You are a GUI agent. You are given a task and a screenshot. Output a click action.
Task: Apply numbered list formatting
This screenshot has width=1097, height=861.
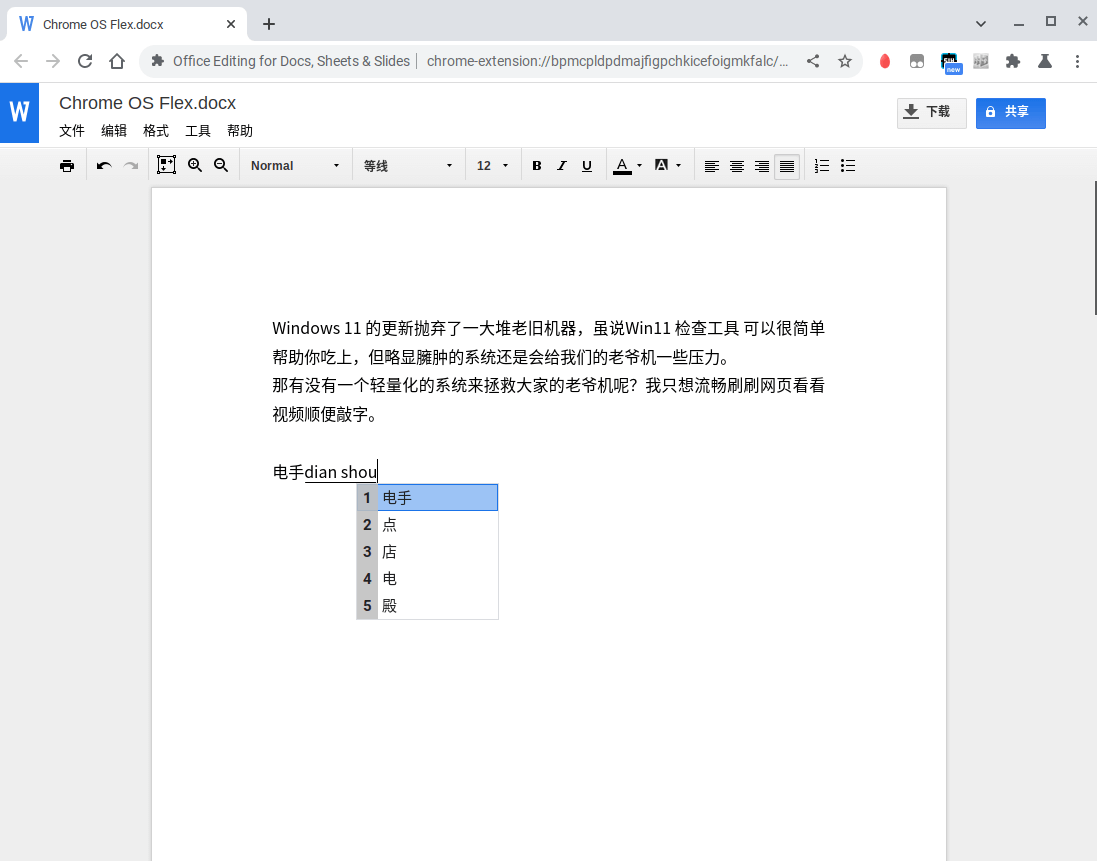821,165
